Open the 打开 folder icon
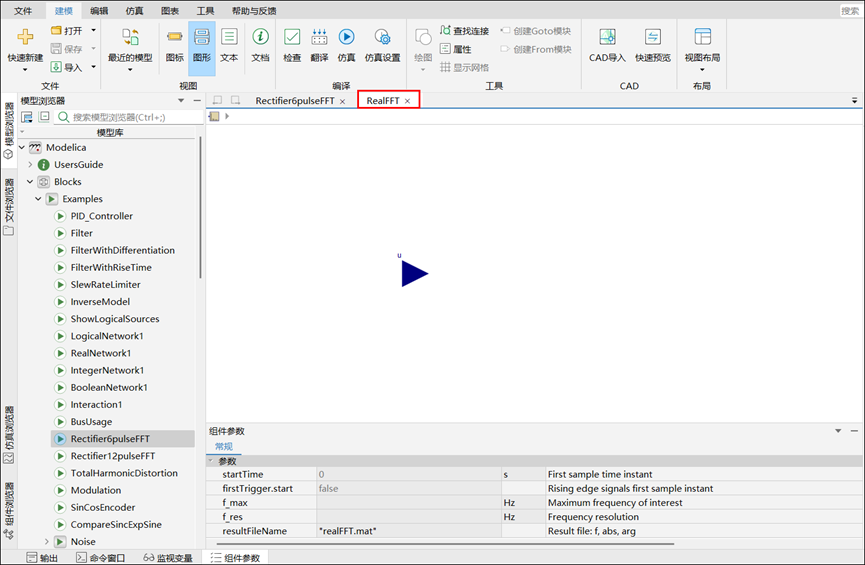The width and height of the screenshot is (865, 565). 56,30
